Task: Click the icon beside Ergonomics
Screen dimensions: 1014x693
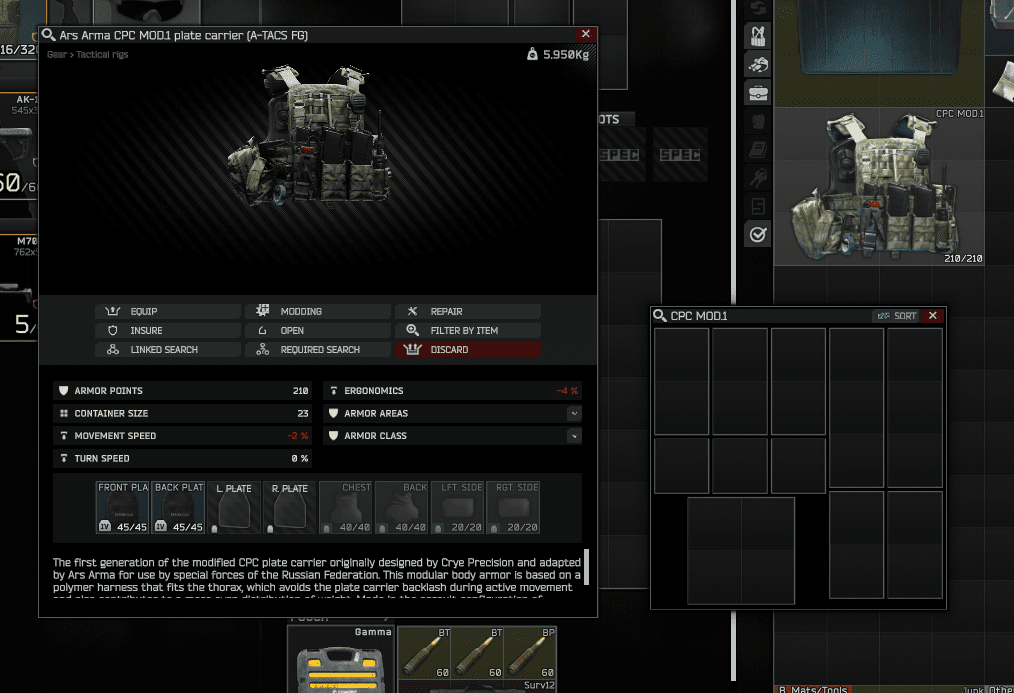Action: pos(334,390)
